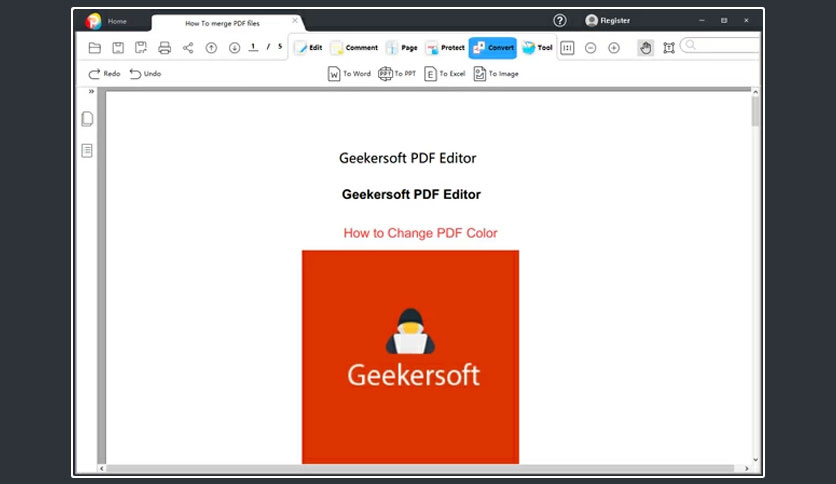Image resolution: width=836 pixels, height=484 pixels.
Task: Select the Hand tool
Action: click(645, 48)
